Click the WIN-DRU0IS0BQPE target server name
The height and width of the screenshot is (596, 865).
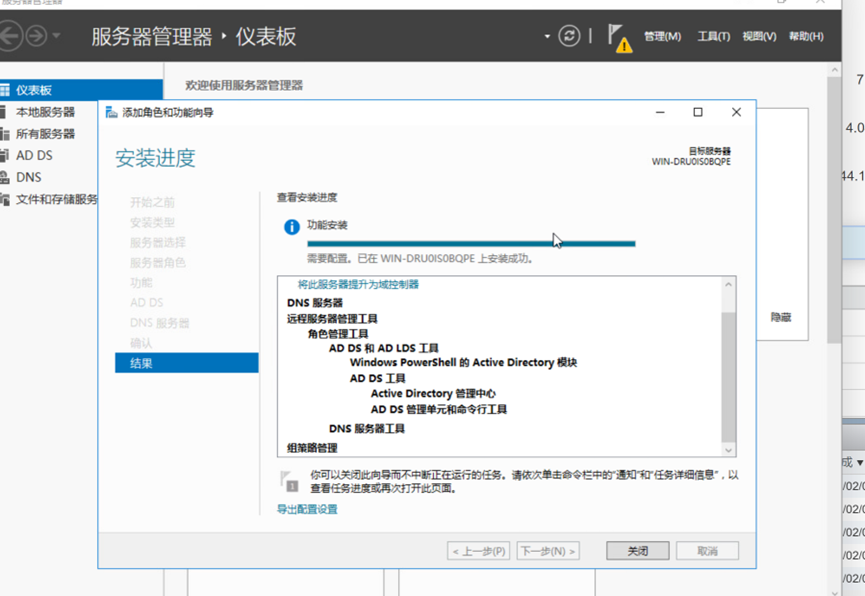691,162
